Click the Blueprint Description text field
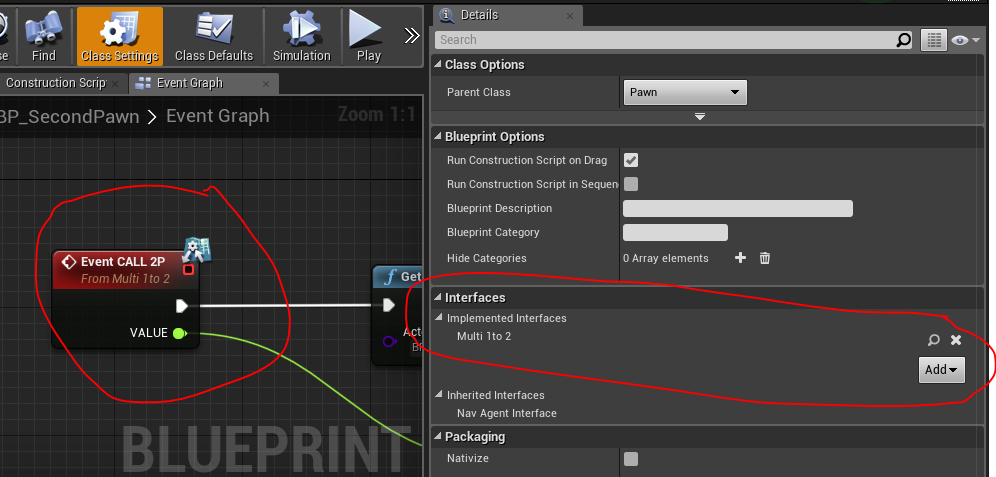The width and height of the screenshot is (996, 477). [x=737, y=208]
